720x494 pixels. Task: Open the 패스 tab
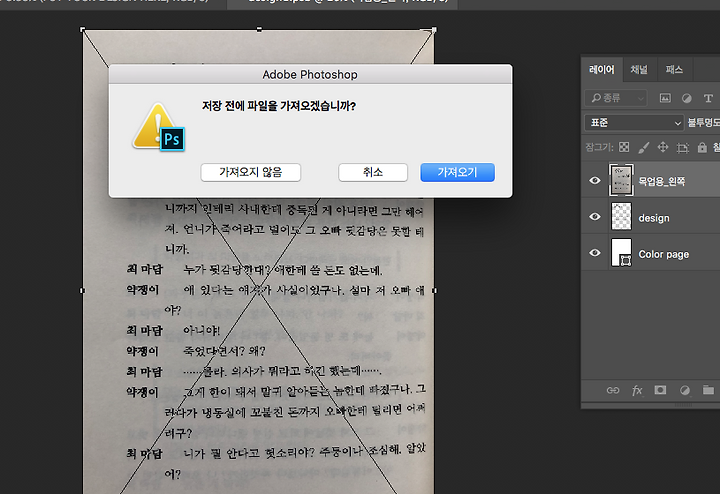674,70
